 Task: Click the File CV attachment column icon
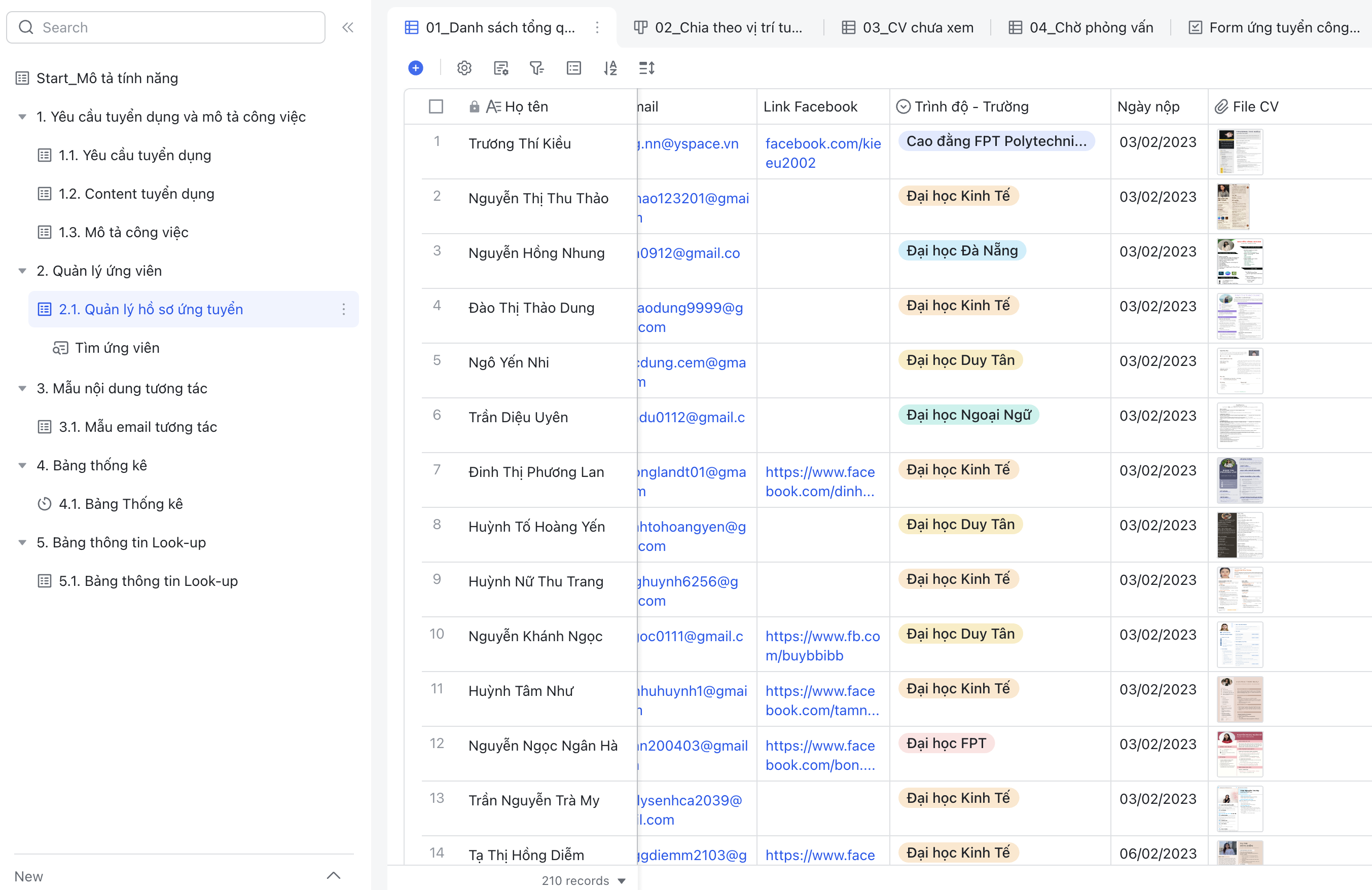[1221, 106]
